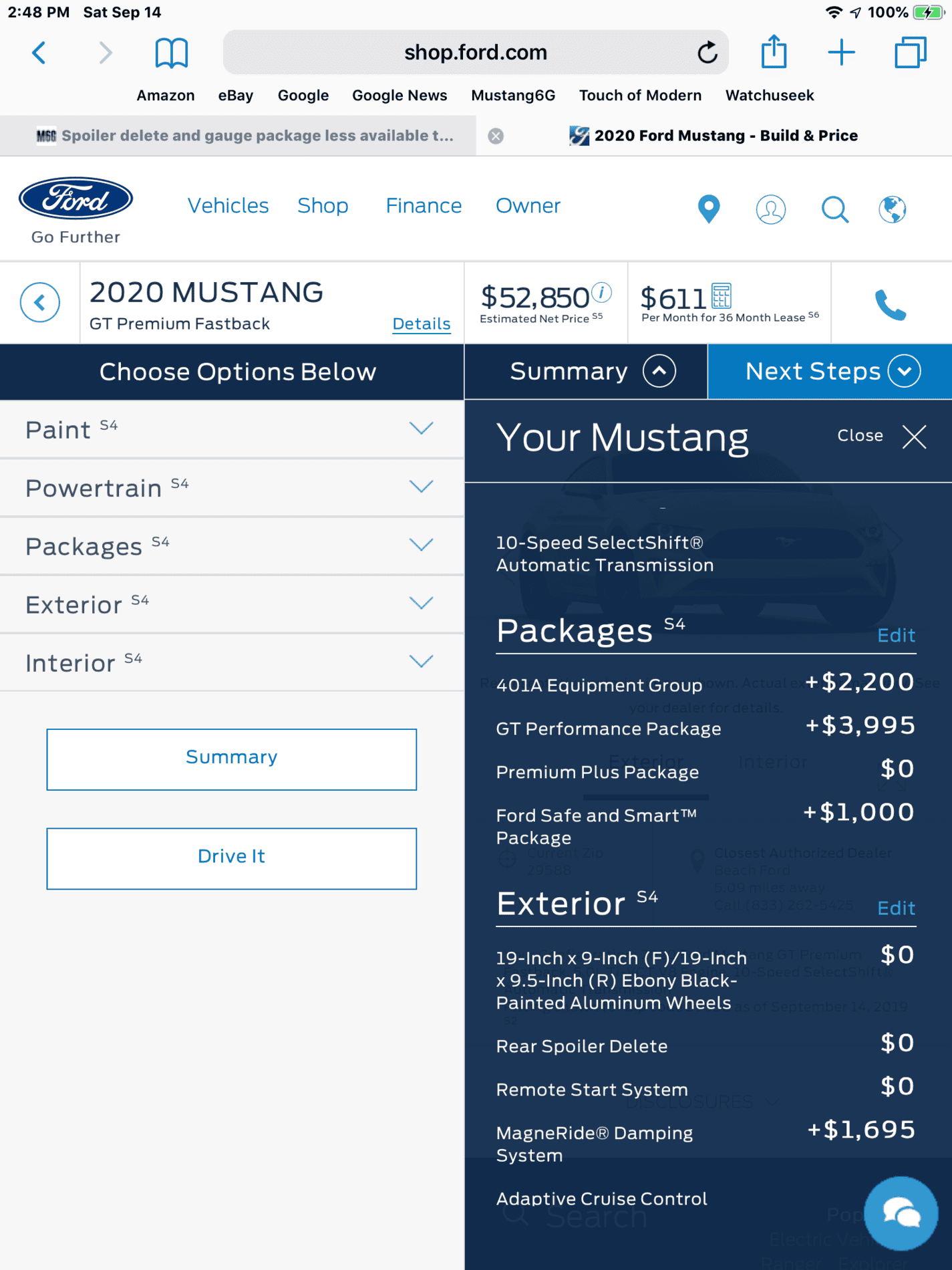
Task: Open the live chat bubble
Action: (901, 1213)
